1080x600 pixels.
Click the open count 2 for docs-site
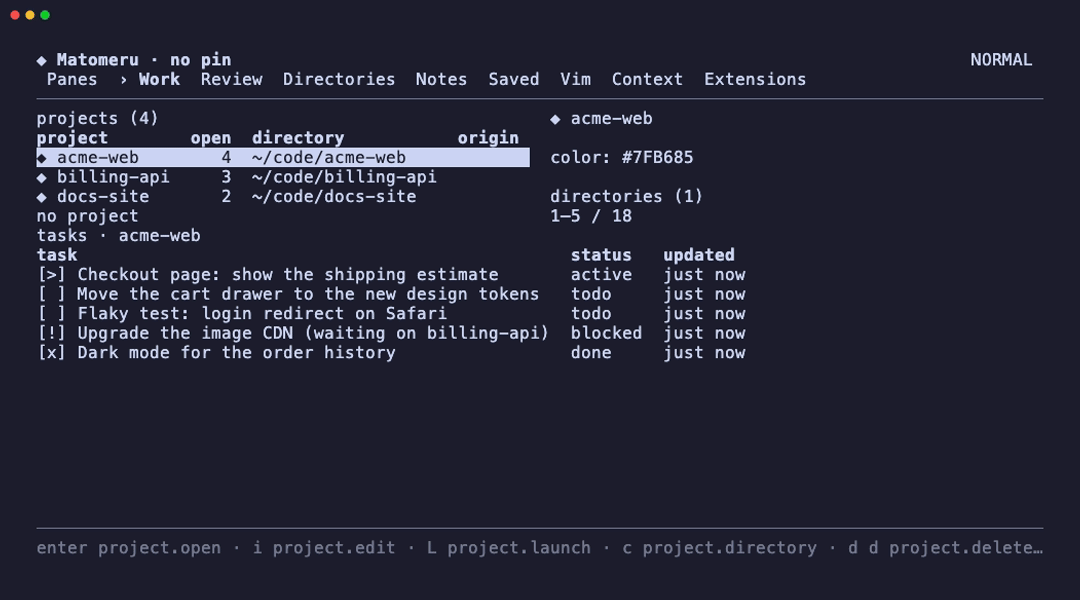coord(226,196)
